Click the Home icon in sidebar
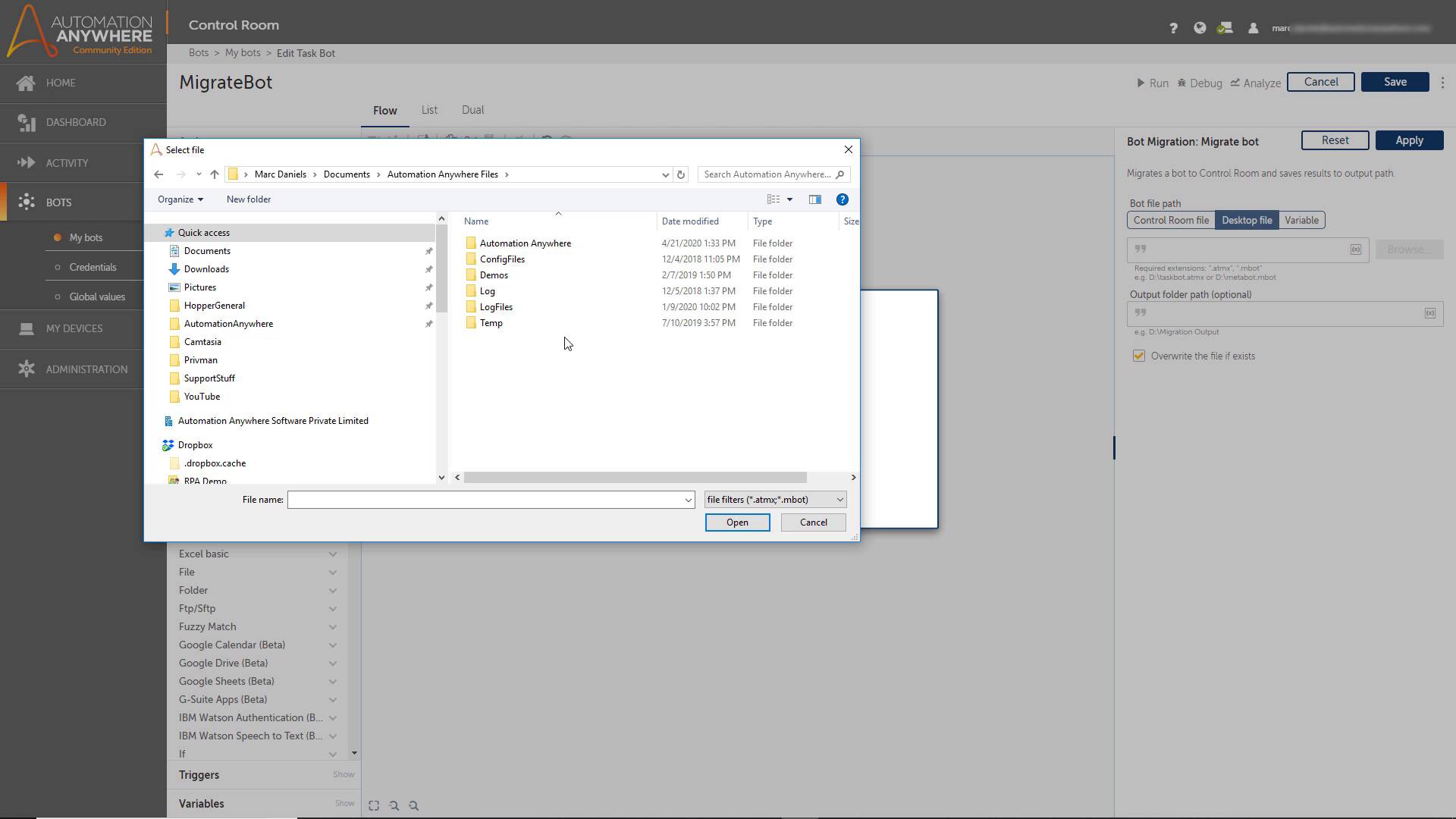 [26, 83]
